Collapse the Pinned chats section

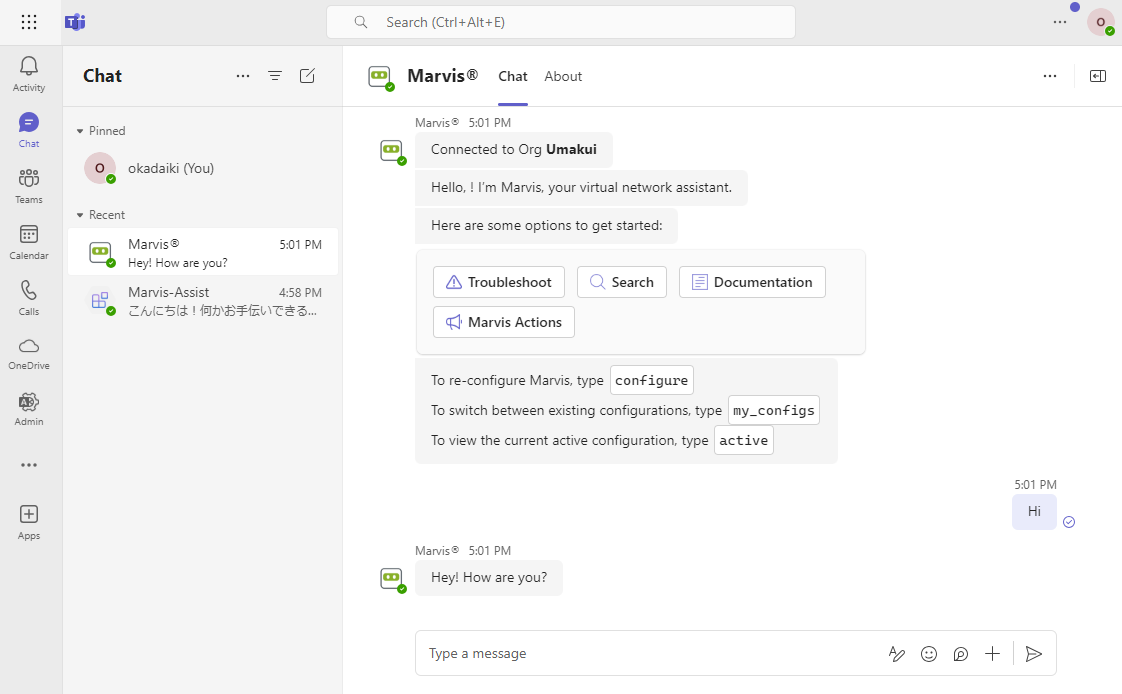81,131
